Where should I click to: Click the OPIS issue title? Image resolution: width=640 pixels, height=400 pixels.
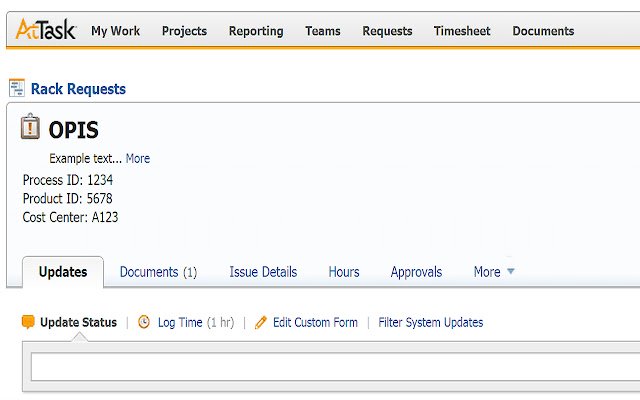click(73, 130)
